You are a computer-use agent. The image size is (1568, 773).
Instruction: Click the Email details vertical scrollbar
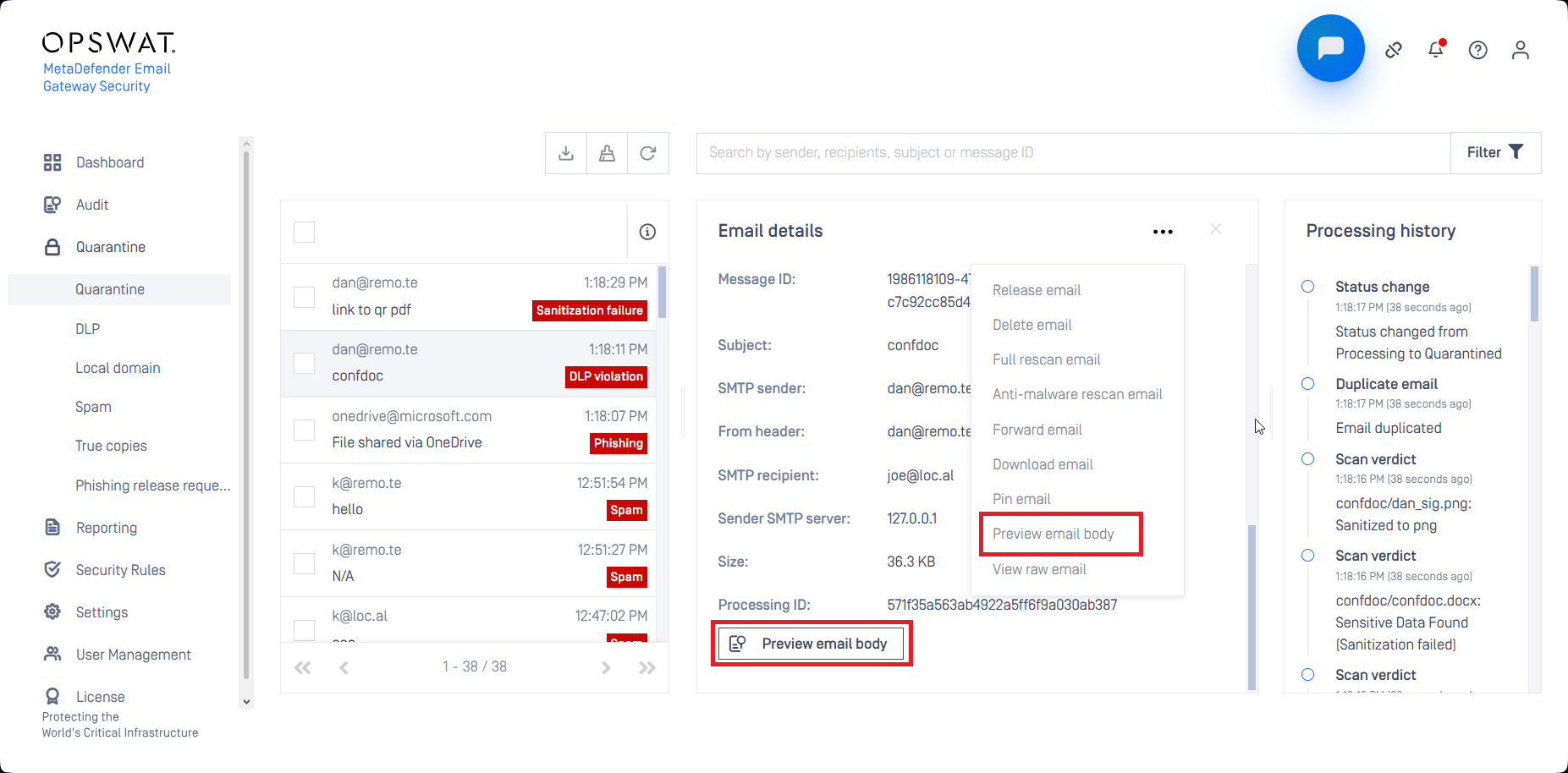click(x=1252, y=609)
